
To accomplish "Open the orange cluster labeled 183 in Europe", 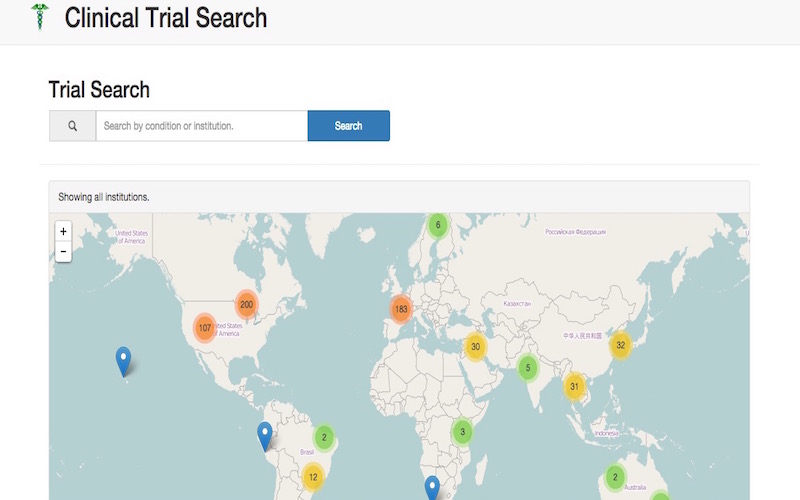I will (x=401, y=308).
